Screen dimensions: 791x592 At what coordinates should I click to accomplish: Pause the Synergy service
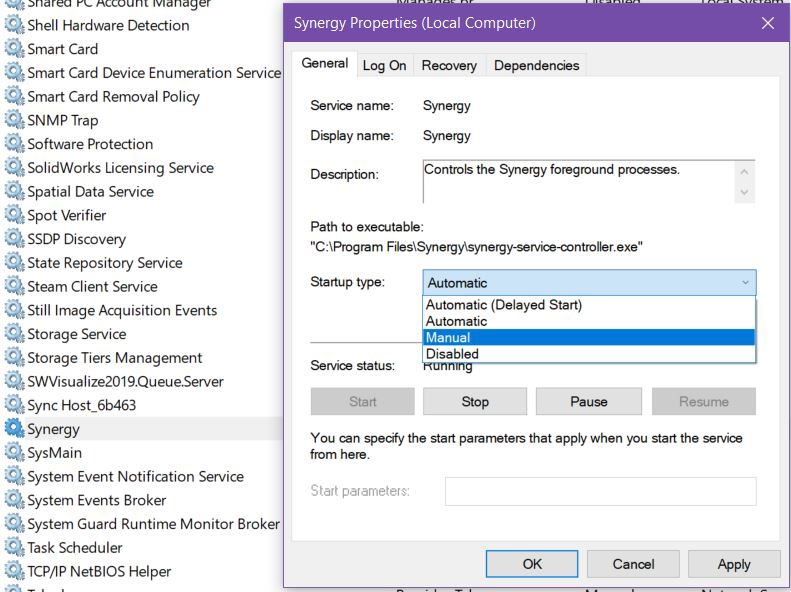tap(589, 401)
